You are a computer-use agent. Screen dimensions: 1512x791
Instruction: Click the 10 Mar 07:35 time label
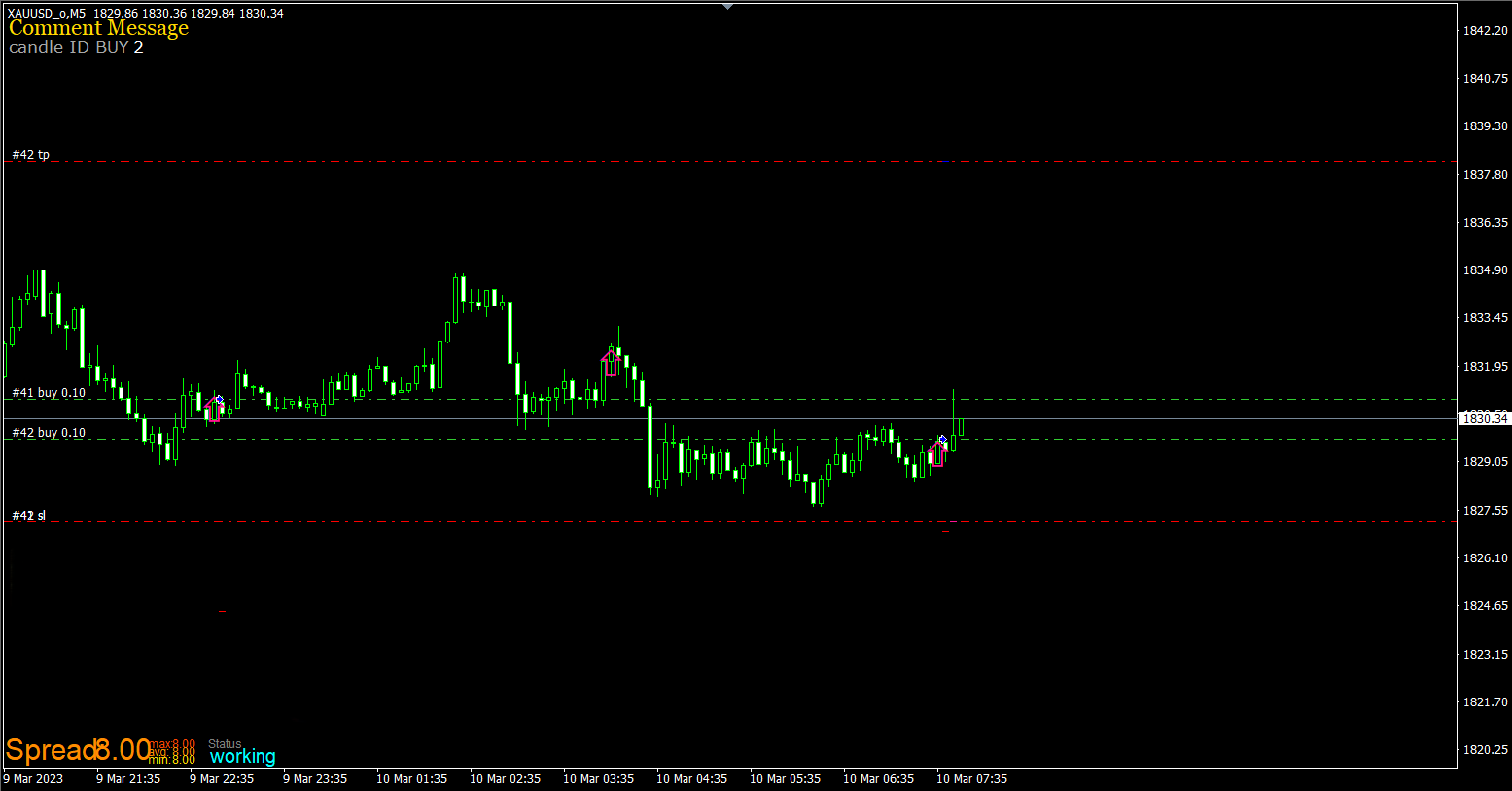(972, 779)
